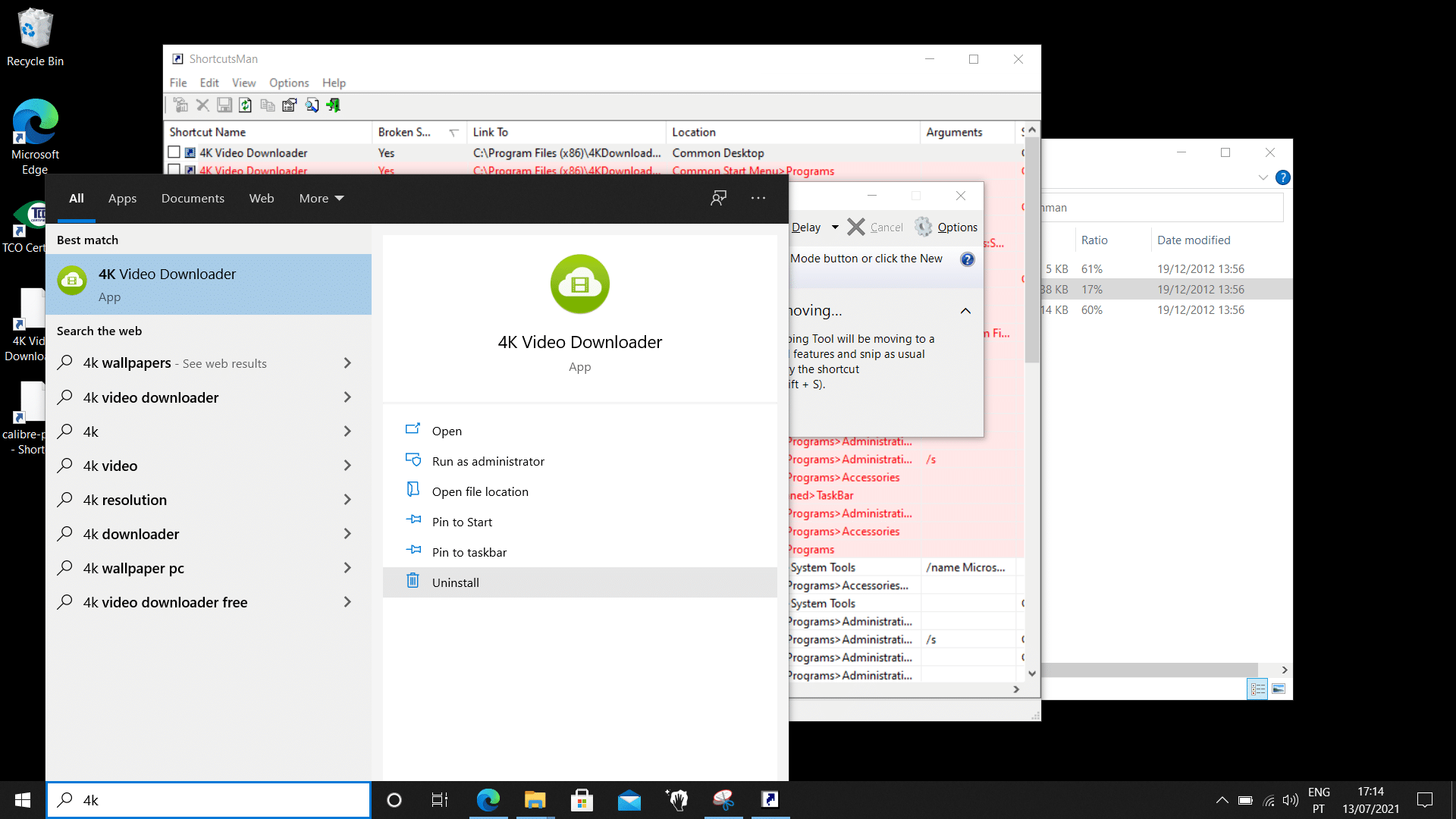The width and height of the screenshot is (1456, 819).
Task: Show hidden system tray icons
Action: click(x=1222, y=800)
